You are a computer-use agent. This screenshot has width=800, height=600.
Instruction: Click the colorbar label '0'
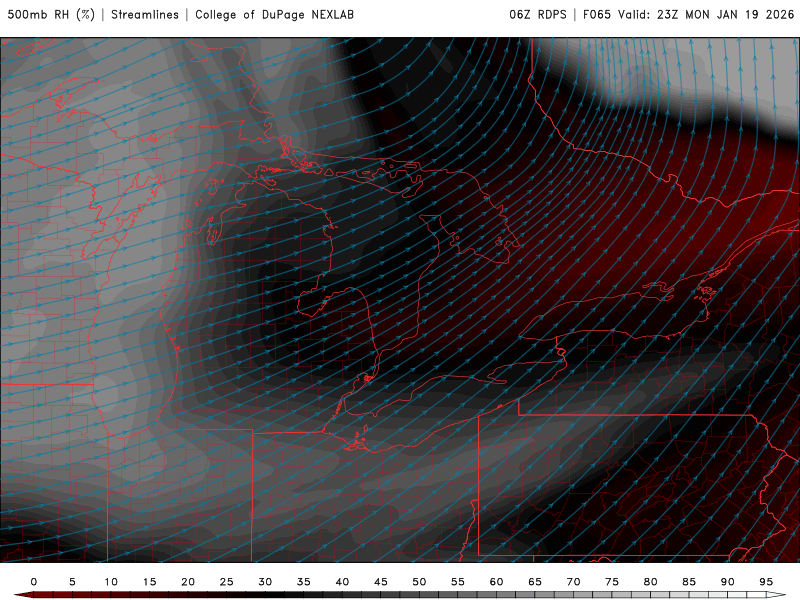point(34,582)
